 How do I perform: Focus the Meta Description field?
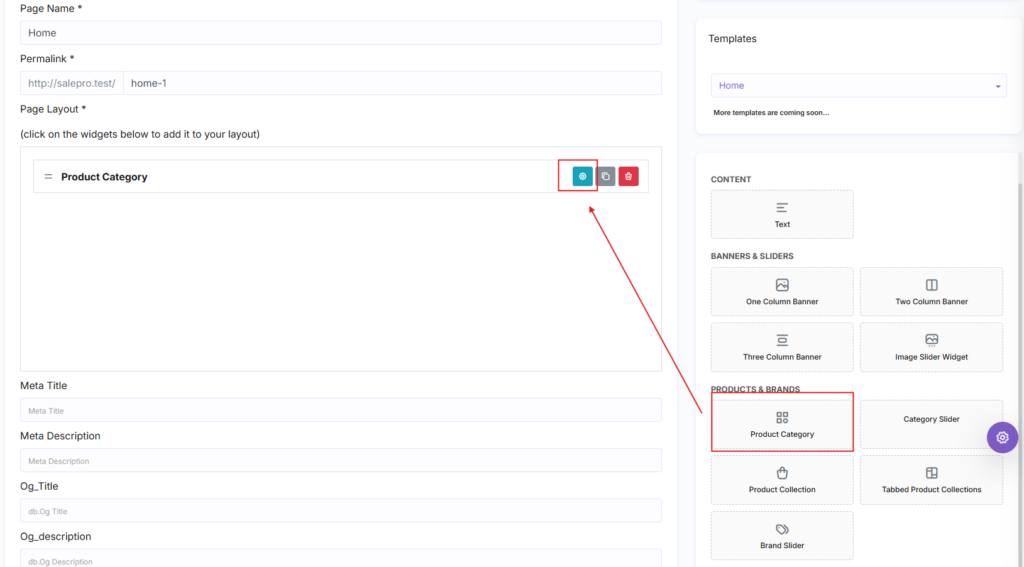tap(340, 461)
